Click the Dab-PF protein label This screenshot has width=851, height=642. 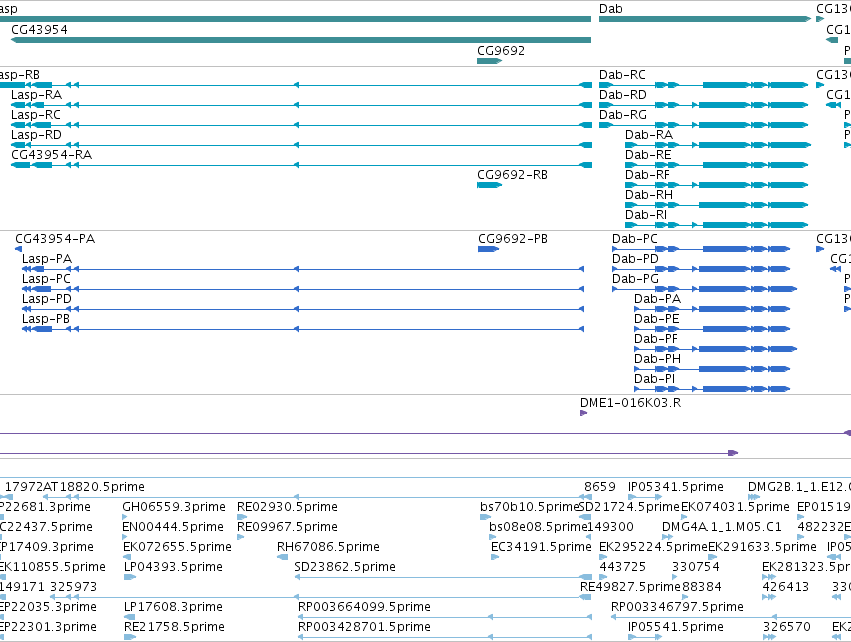(656, 340)
